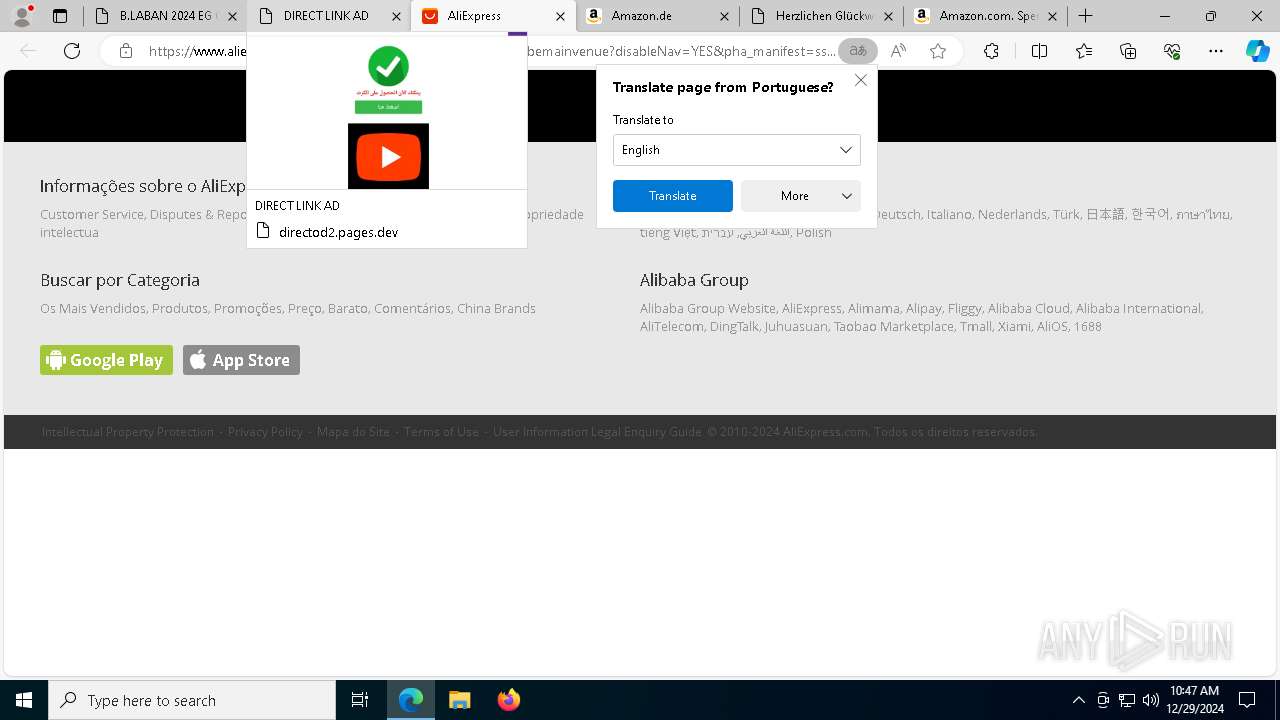Switch to Amazon.de tab
Viewport: 1280px width, 720px height.
pyautogui.click(x=656, y=16)
